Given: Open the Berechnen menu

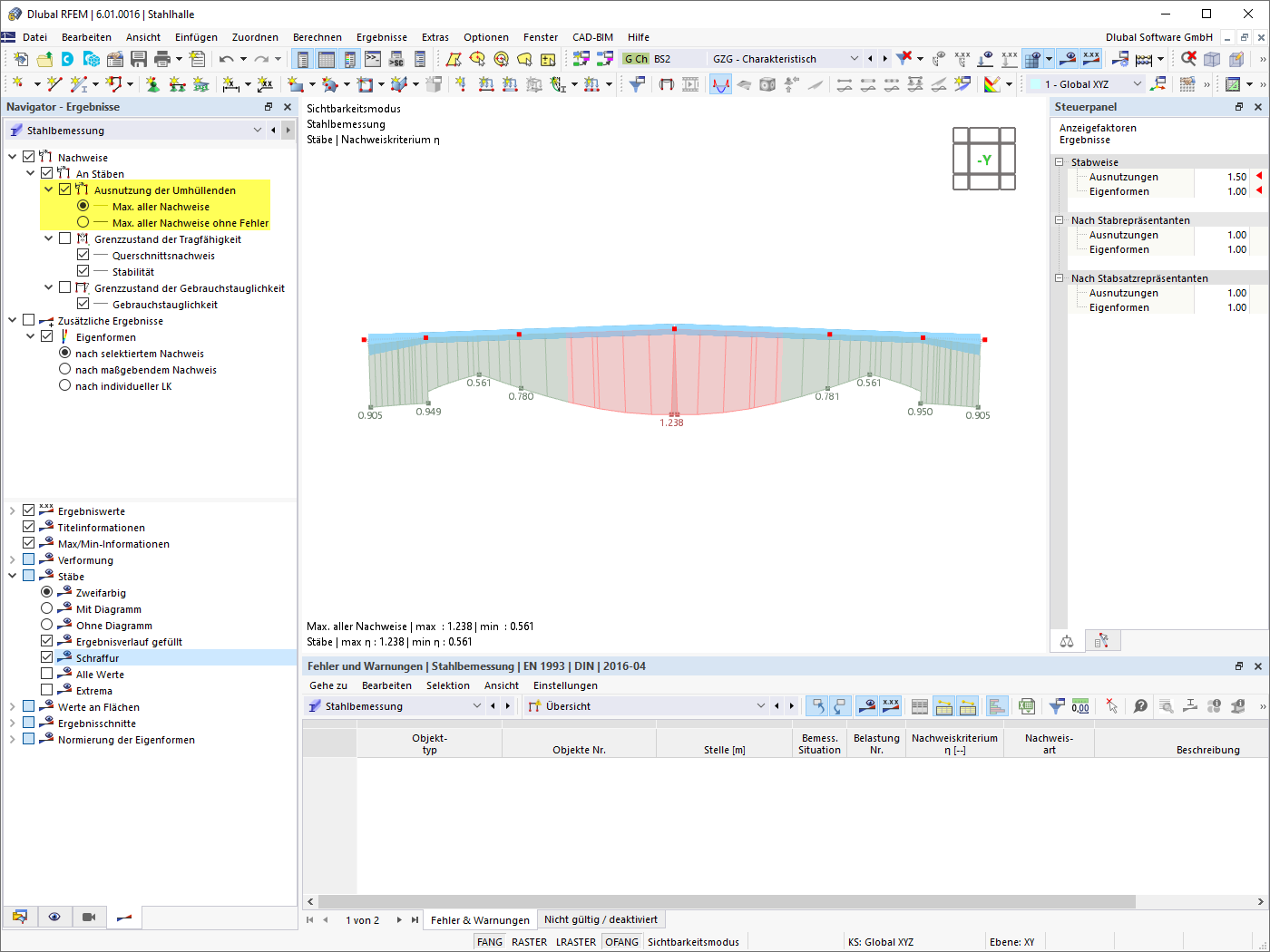Looking at the screenshot, I should pos(317,37).
